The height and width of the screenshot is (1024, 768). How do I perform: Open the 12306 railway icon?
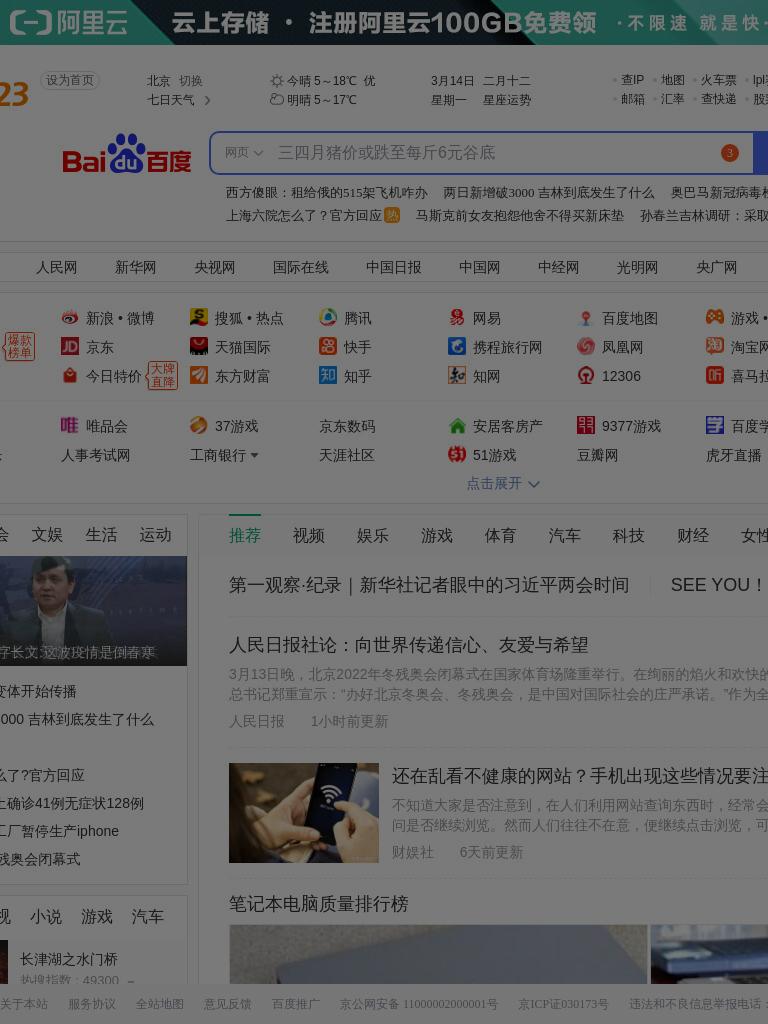click(586, 376)
